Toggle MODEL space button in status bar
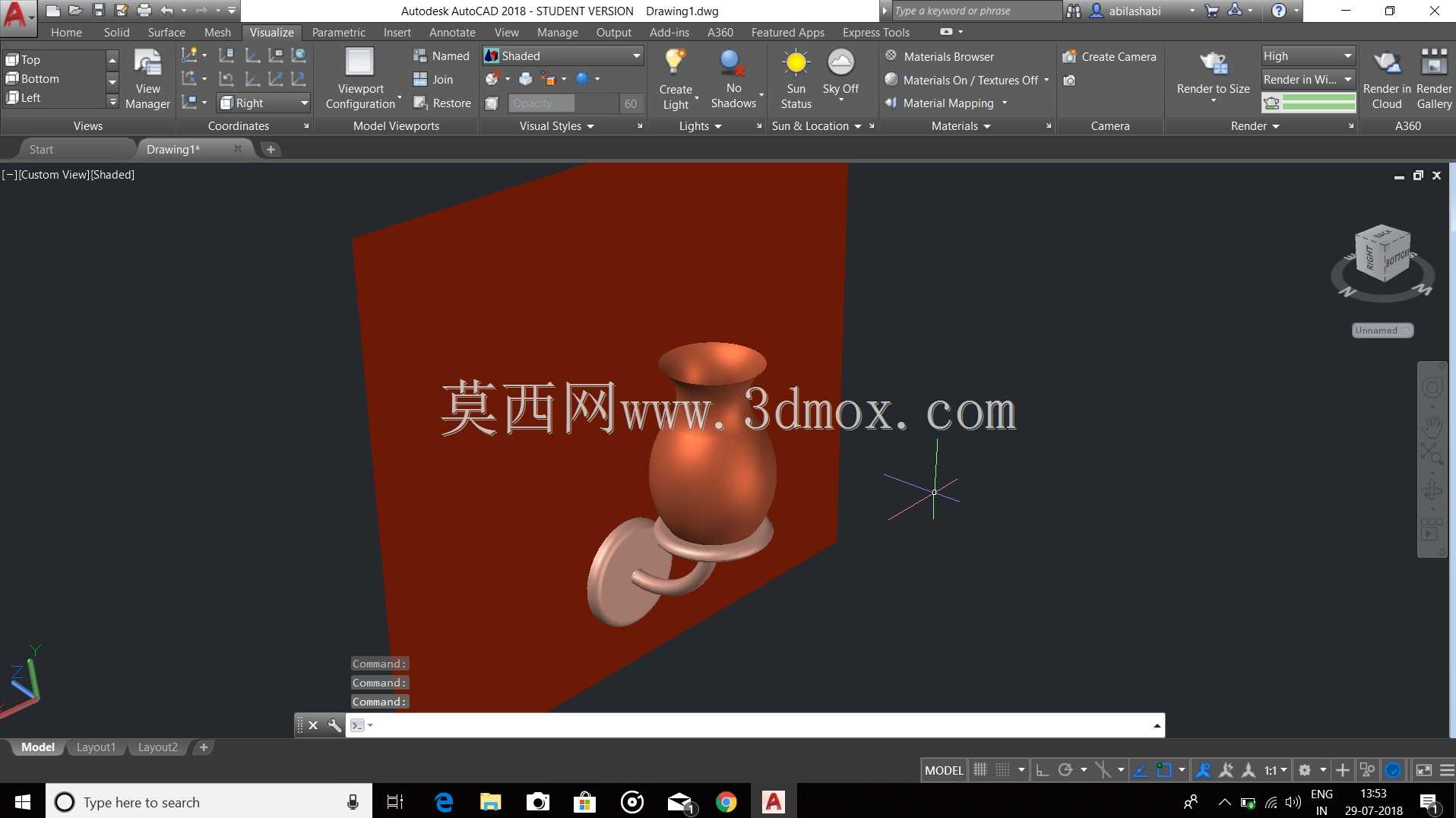The height and width of the screenshot is (818, 1456). (x=944, y=770)
